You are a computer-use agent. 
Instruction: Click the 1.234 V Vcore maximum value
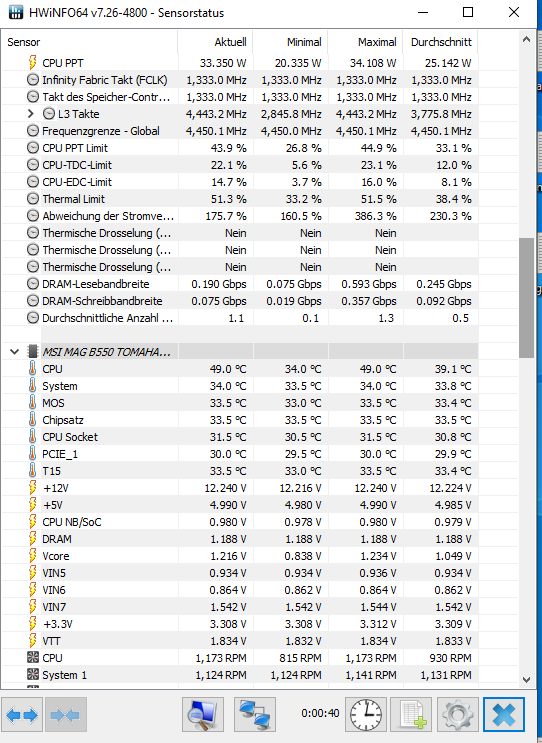376,556
